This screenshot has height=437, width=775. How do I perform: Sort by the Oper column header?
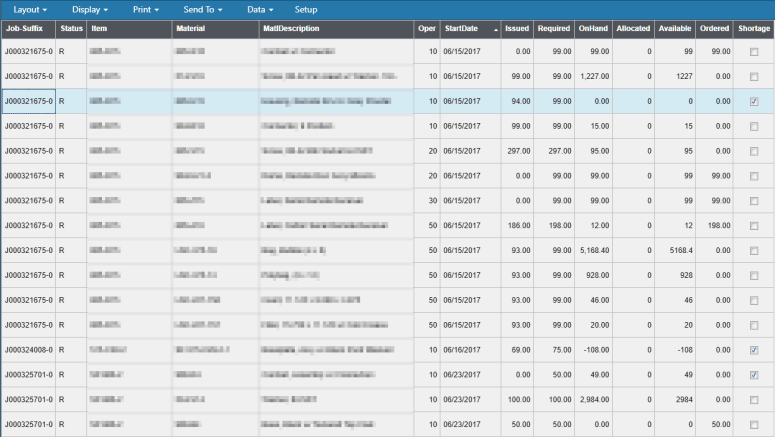pyautogui.click(x=427, y=29)
